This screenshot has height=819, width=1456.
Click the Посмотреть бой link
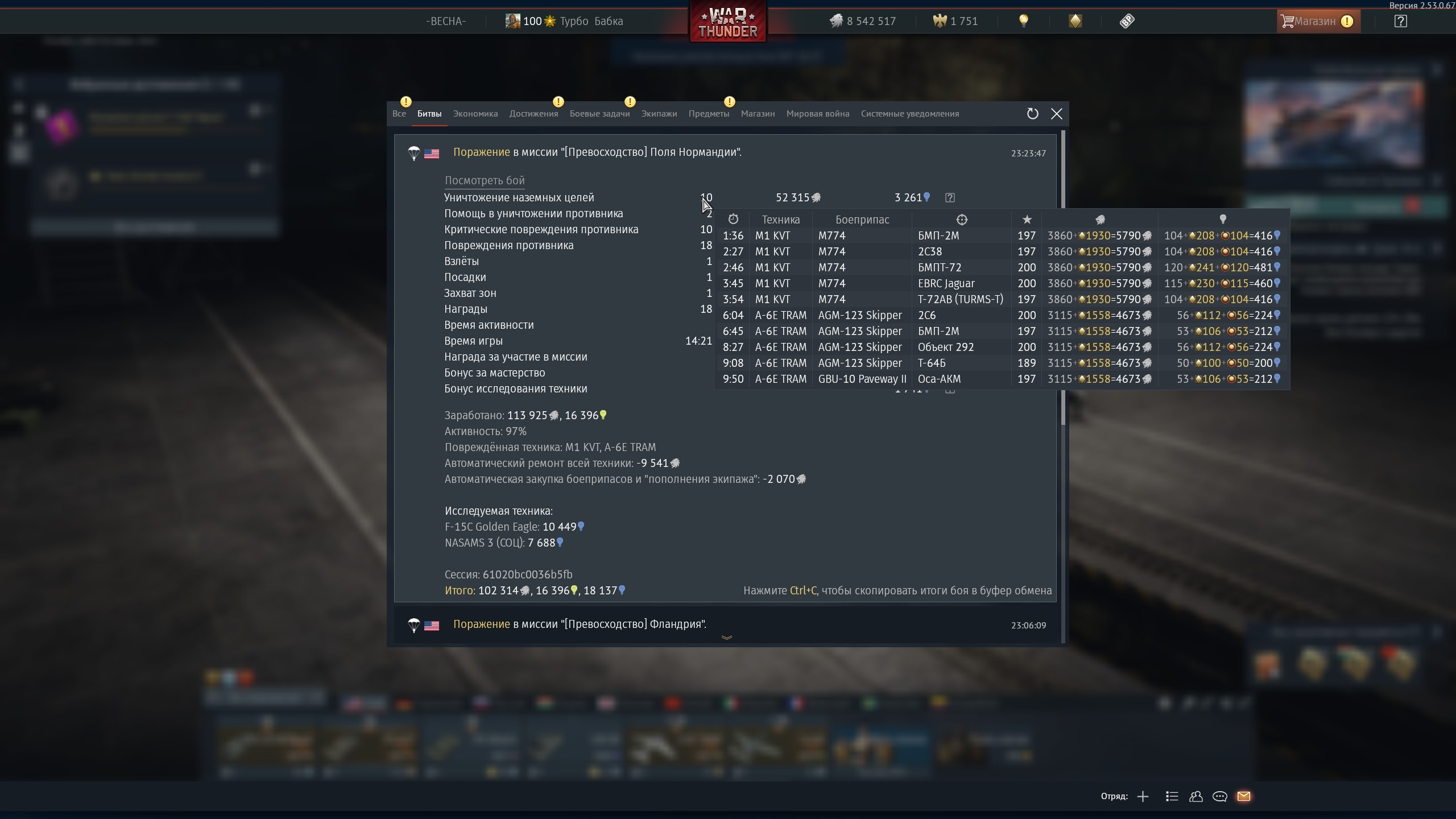[484, 180]
